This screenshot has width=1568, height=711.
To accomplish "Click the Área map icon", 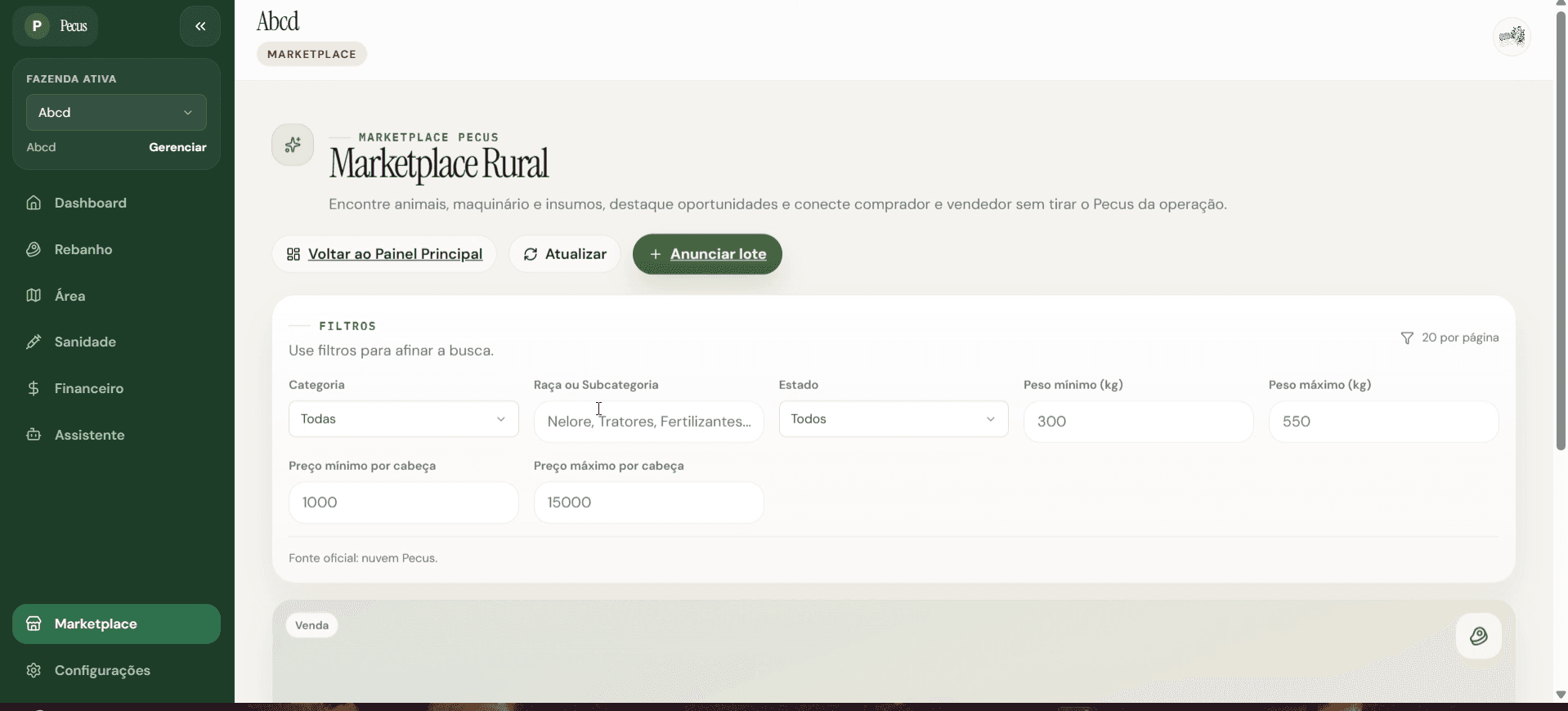I will (34, 296).
